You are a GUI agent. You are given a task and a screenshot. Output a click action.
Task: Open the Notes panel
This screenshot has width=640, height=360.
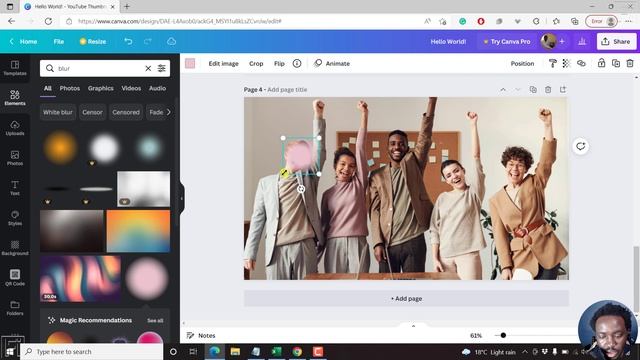pyautogui.click(x=201, y=335)
